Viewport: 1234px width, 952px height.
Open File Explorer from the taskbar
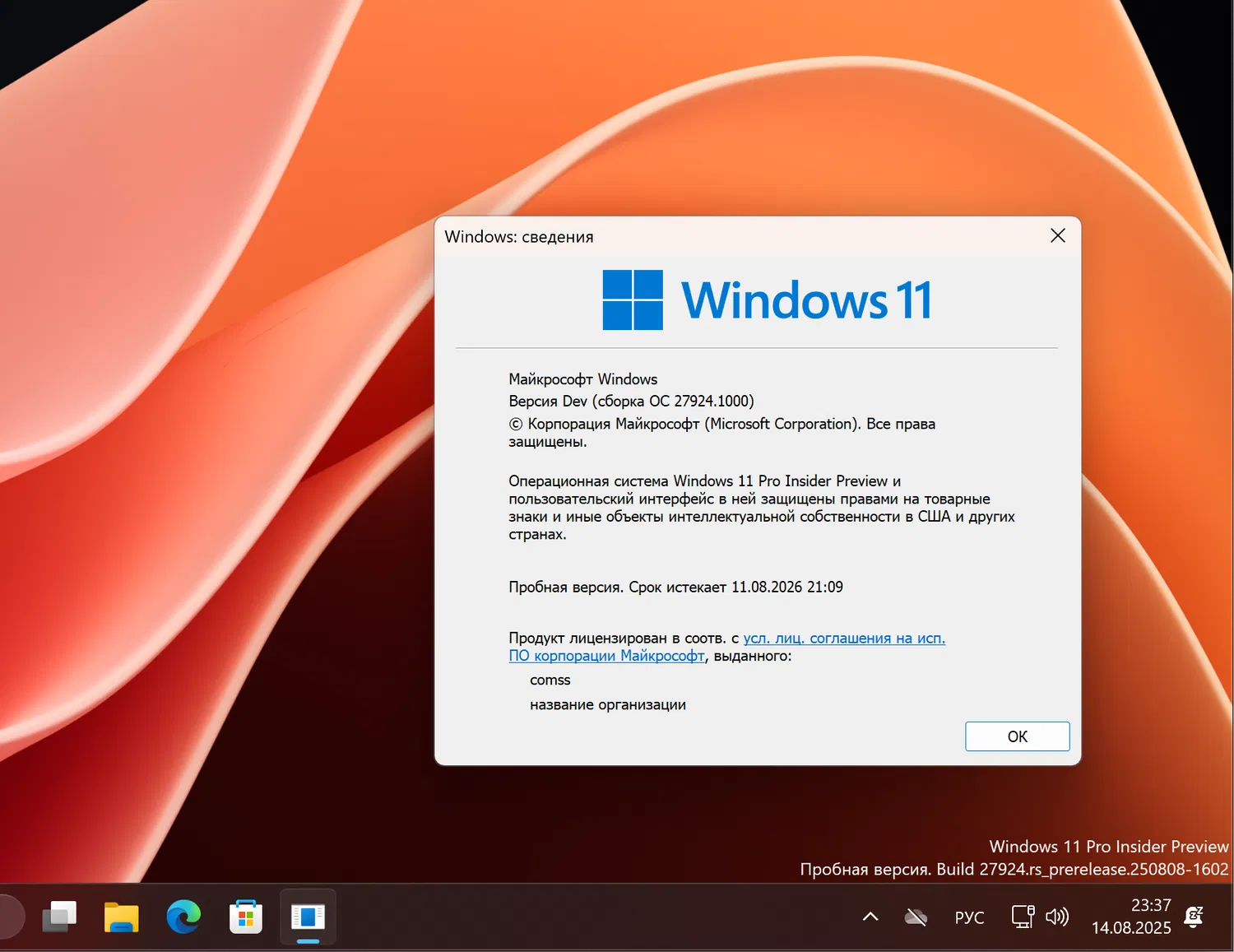[x=121, y=917]
